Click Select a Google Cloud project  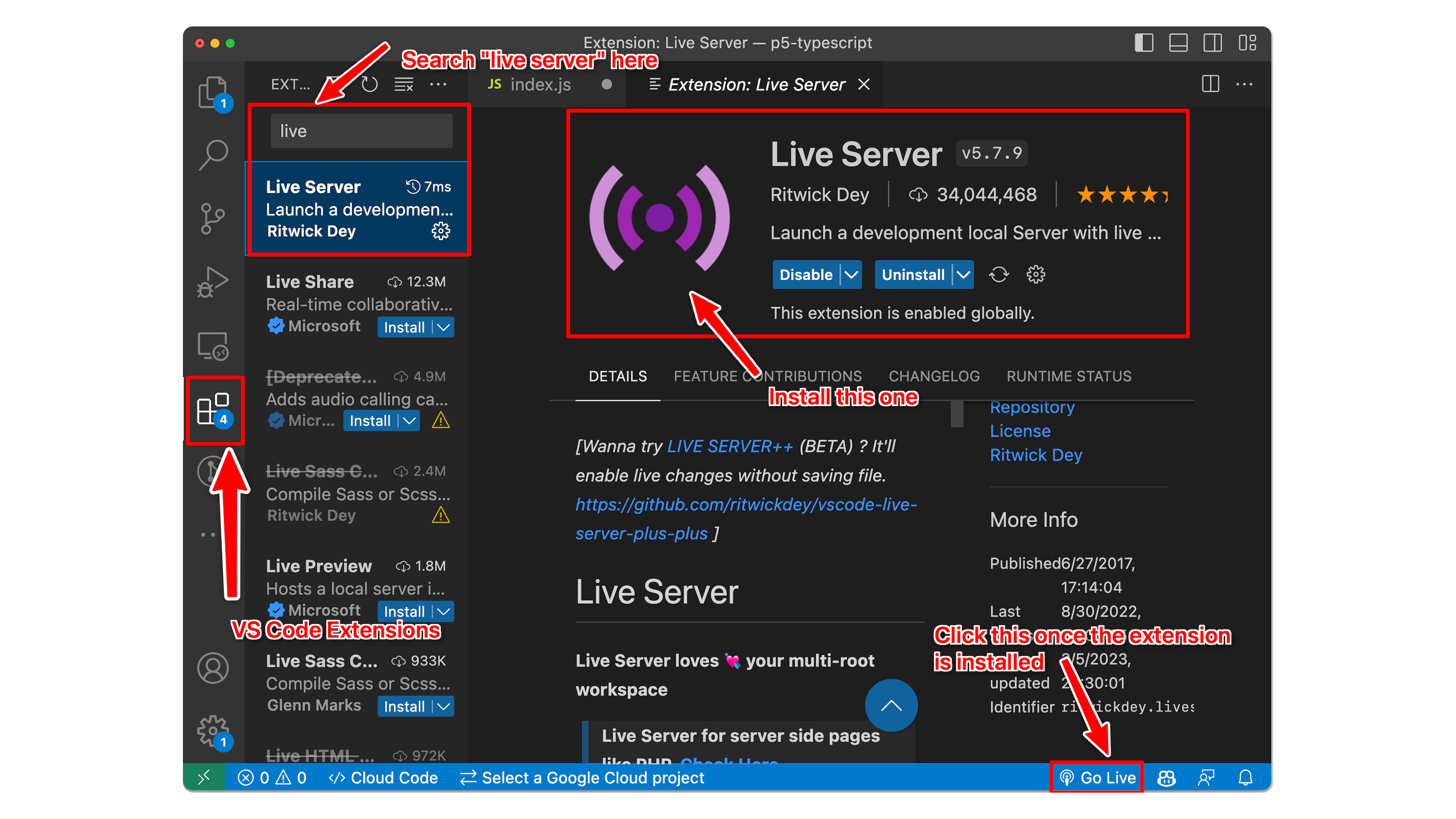pyautogui.click(x=582, y=778)
